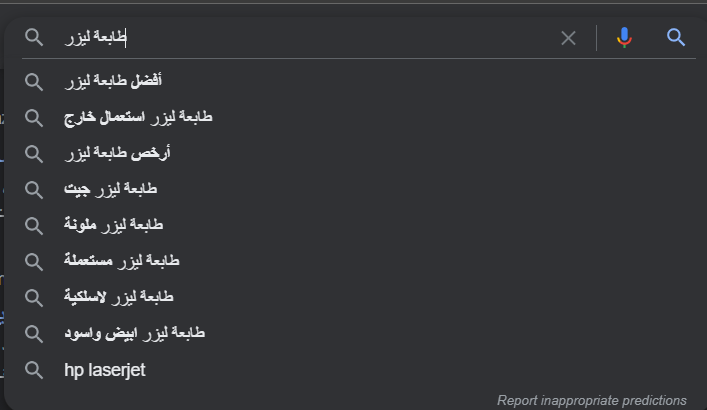The height and width of the screenshot is (410, 707).
Task: Select the suggestion طابعة ليزر لاسلكية
Action: pyautogui.click(x=118, y=297)
